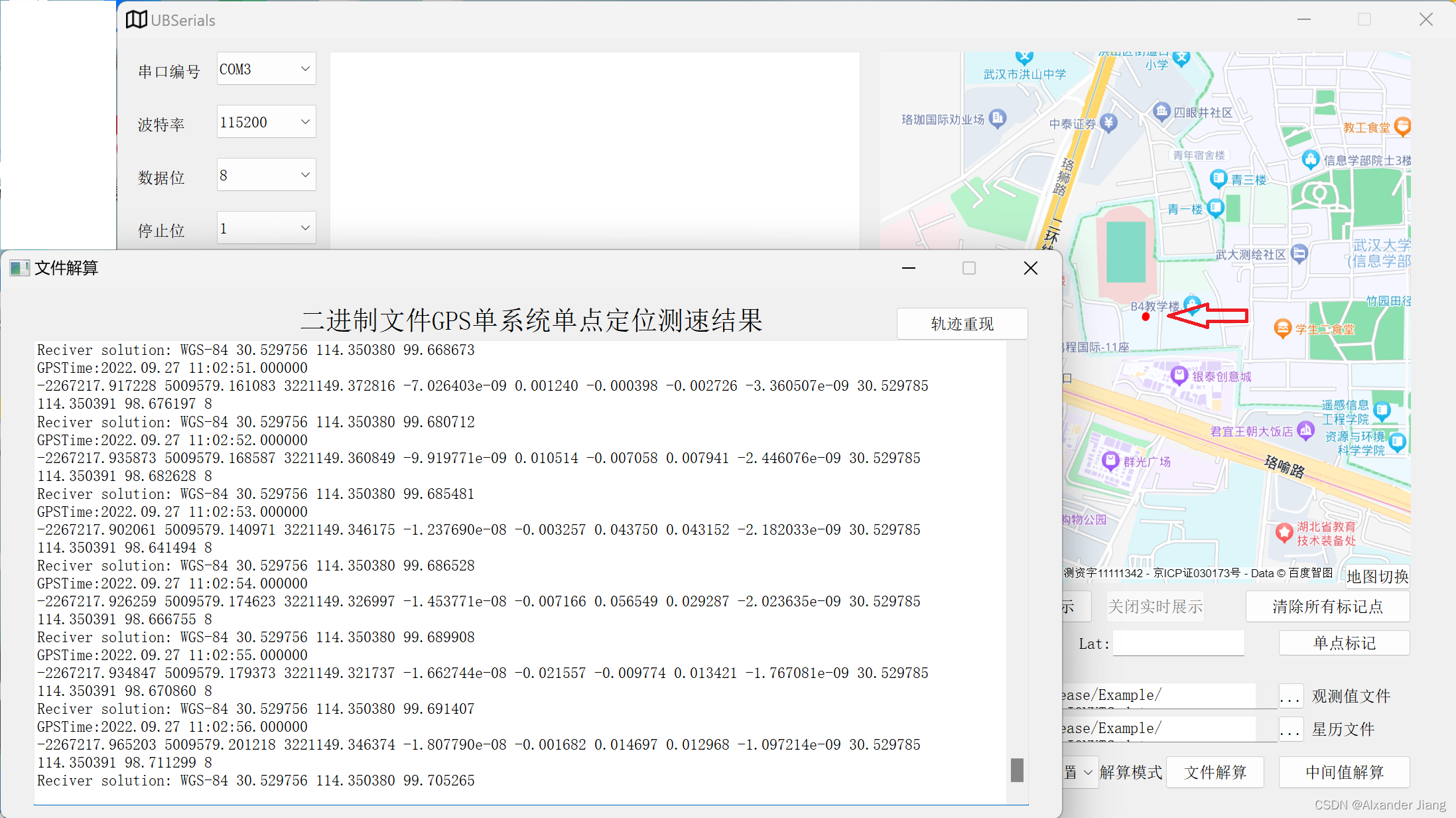Open the 波特率 115200 dropdown

(266, 122)
